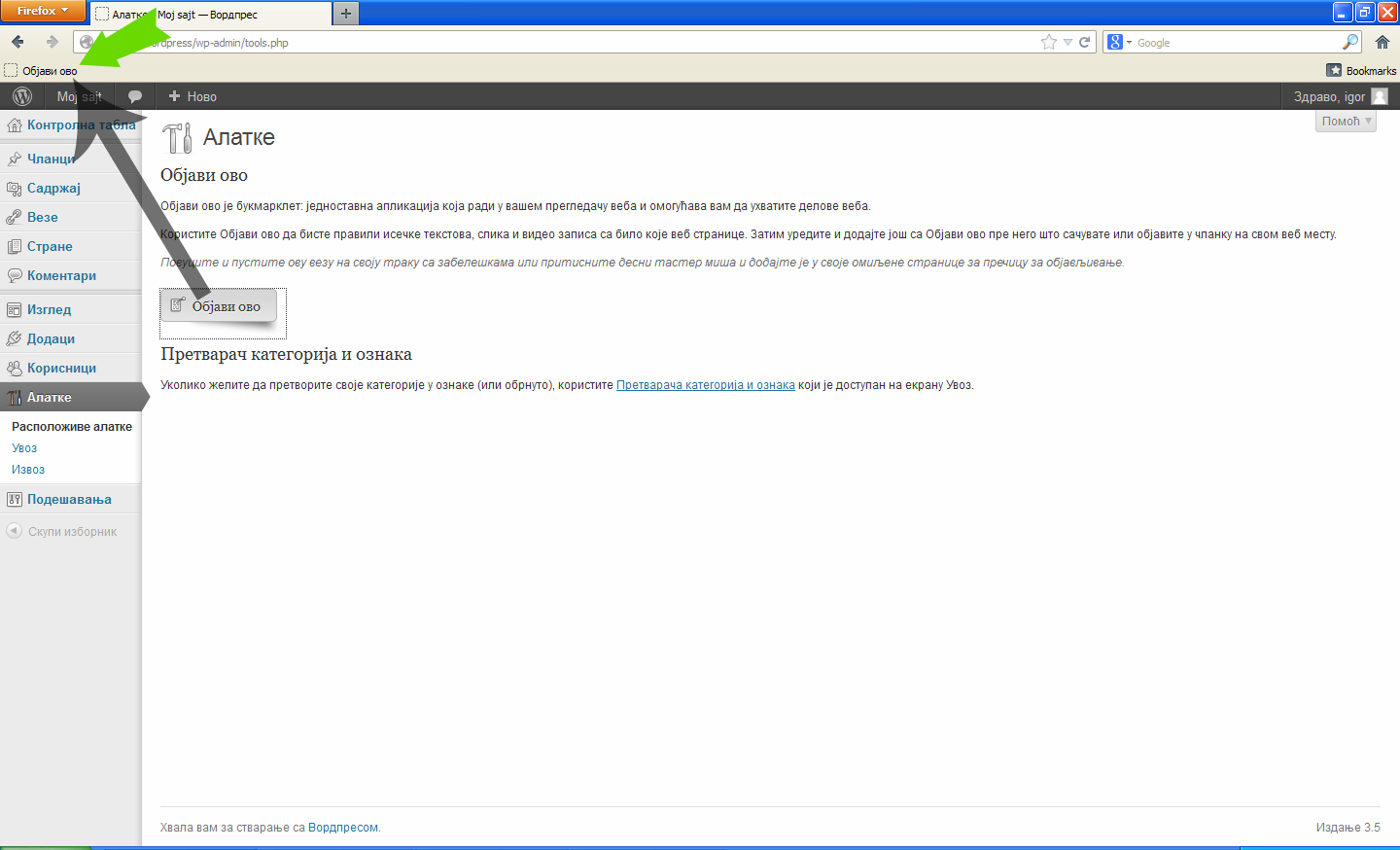
Task: Click the search magnifier icon
Action: coord(1350,42)
